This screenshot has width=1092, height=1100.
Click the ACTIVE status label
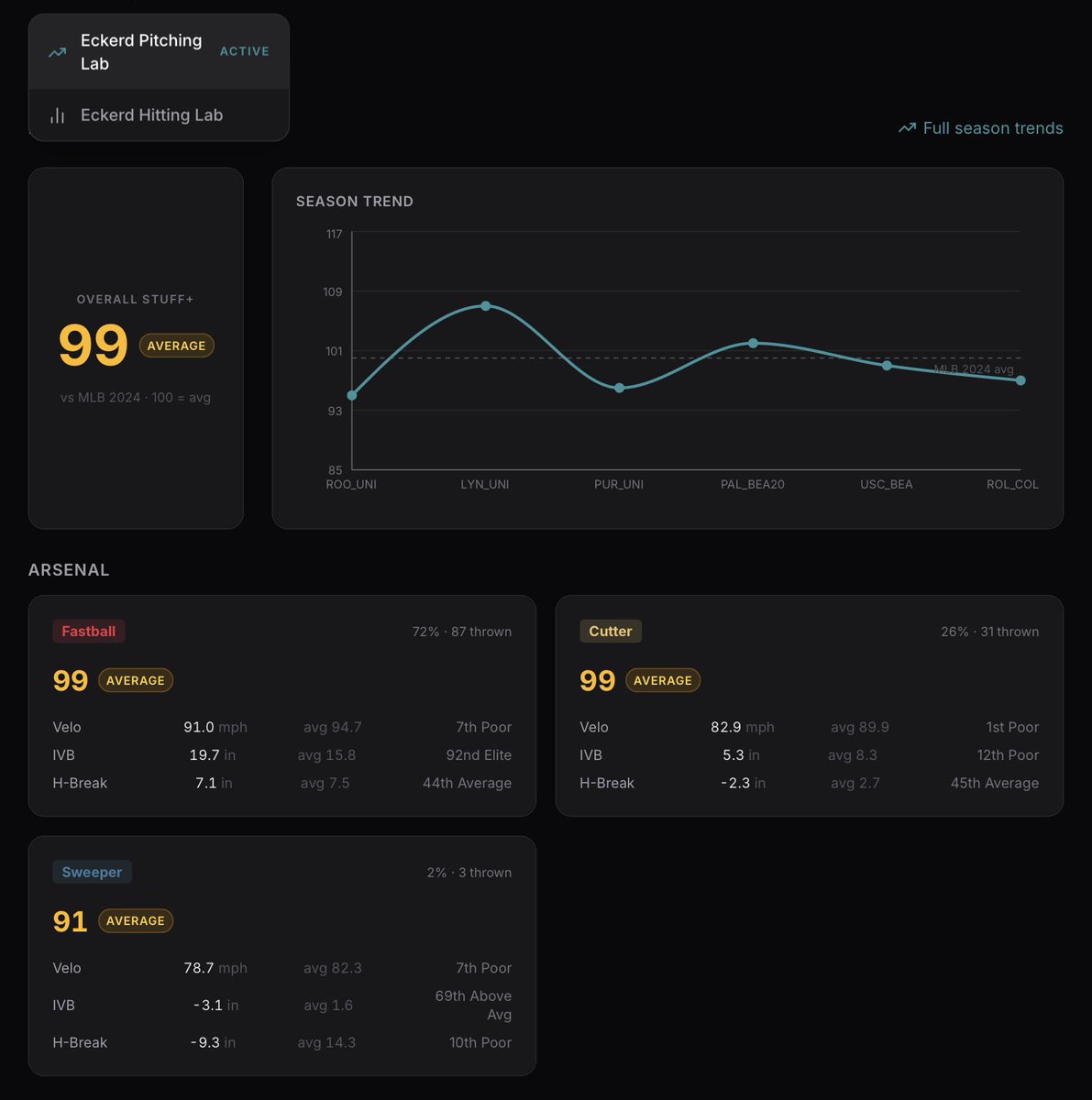point(245,51)
